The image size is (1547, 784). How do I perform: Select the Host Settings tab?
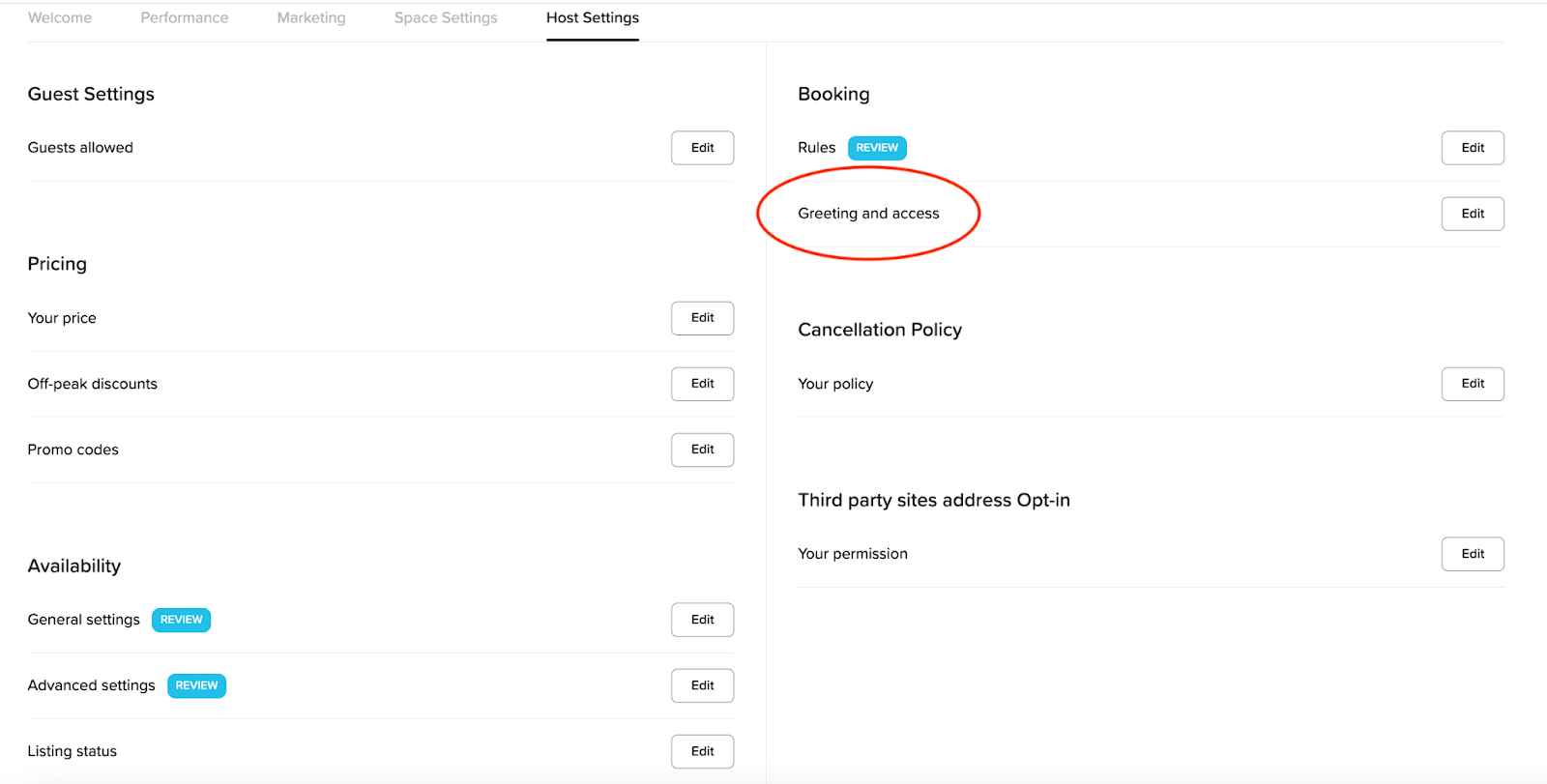click(x=593, y=17)
